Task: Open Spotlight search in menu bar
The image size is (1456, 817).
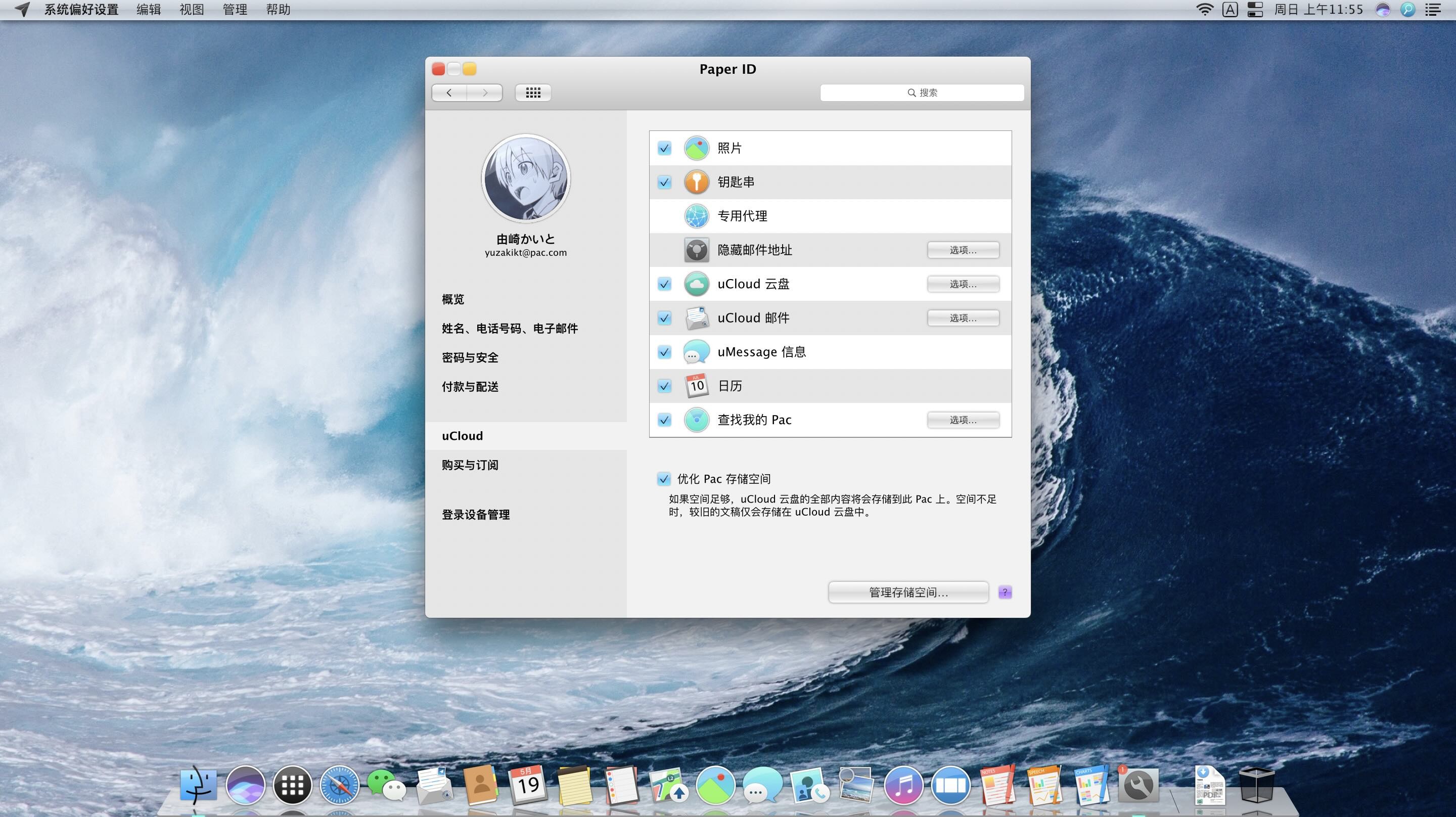Action: (1407, 10)
